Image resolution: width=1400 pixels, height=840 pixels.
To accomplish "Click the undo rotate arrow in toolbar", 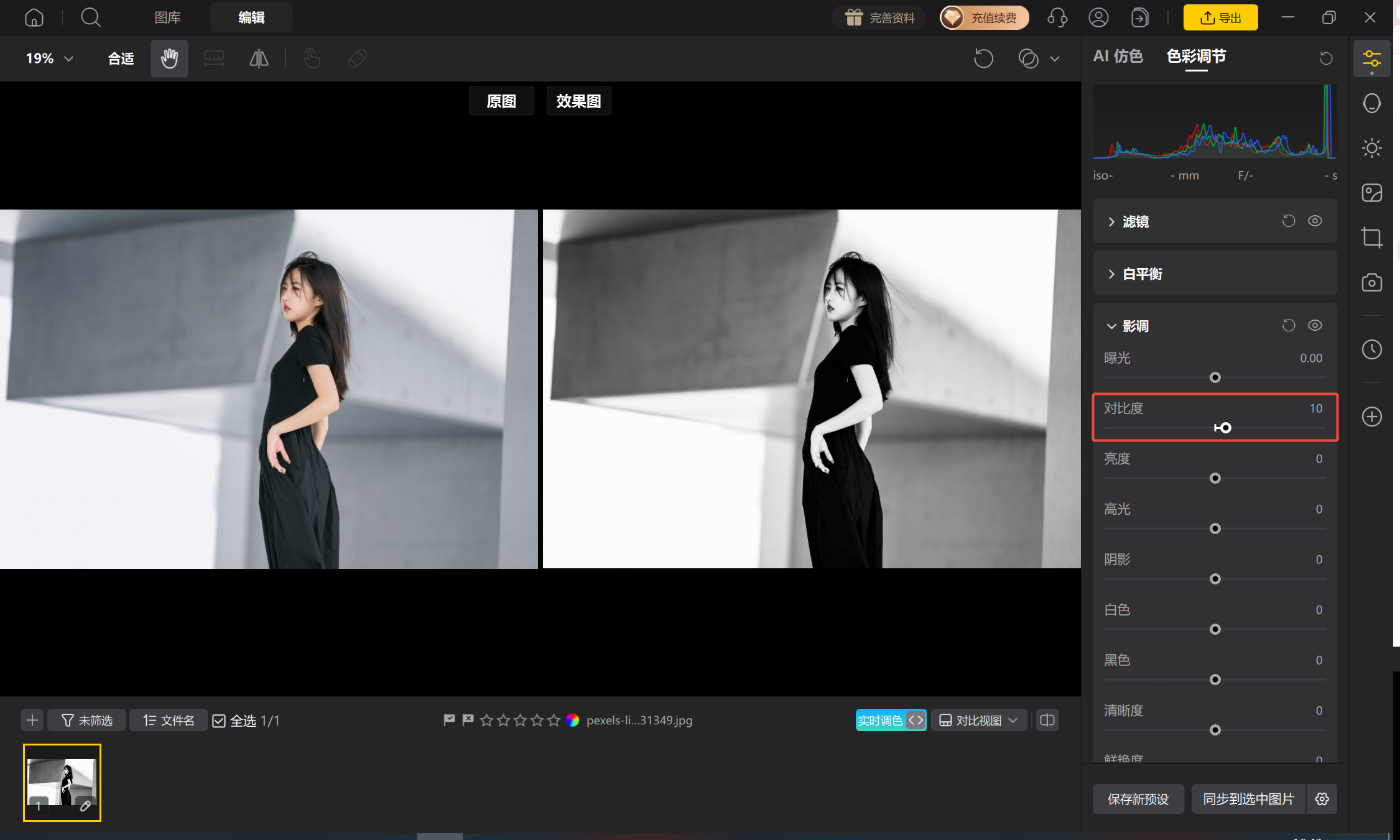I will [983, 58].
